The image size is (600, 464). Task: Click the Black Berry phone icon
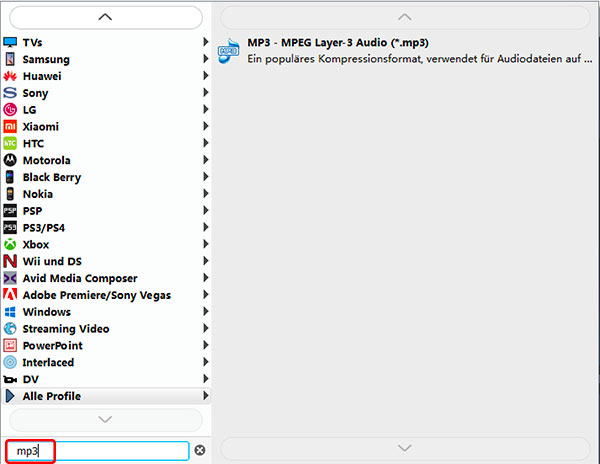pyautogui.click(x=10, y=177)
